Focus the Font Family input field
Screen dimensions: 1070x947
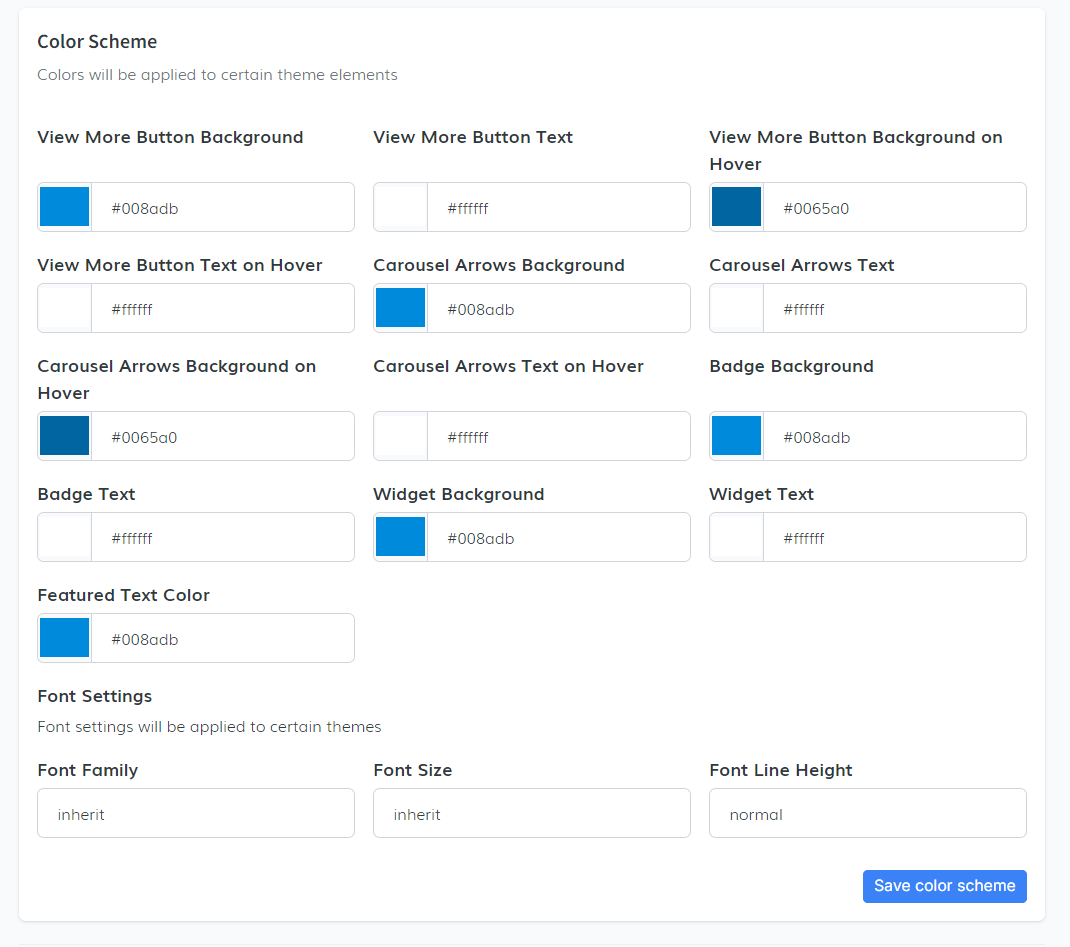(196, 813)
